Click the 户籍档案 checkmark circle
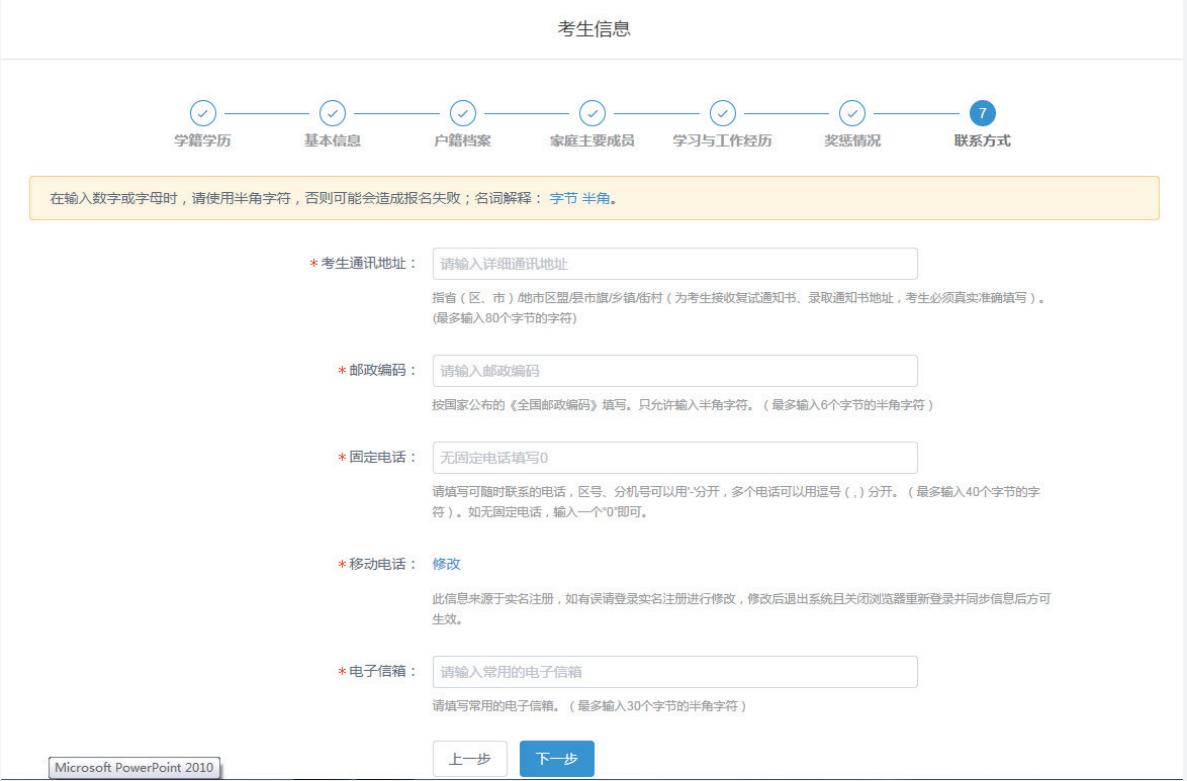 tap(463, 113)
